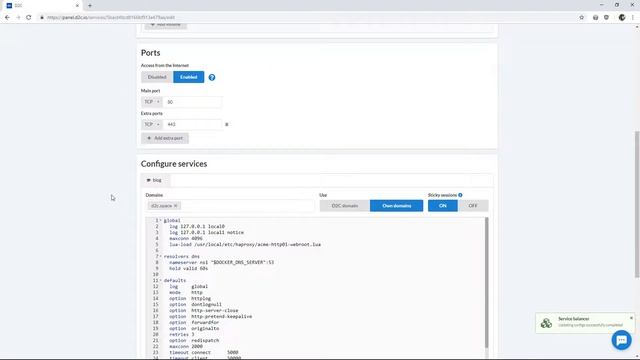Screen dimensions: 640x360
Task: Focus the Main port number field
Action: tap(192, 102)
